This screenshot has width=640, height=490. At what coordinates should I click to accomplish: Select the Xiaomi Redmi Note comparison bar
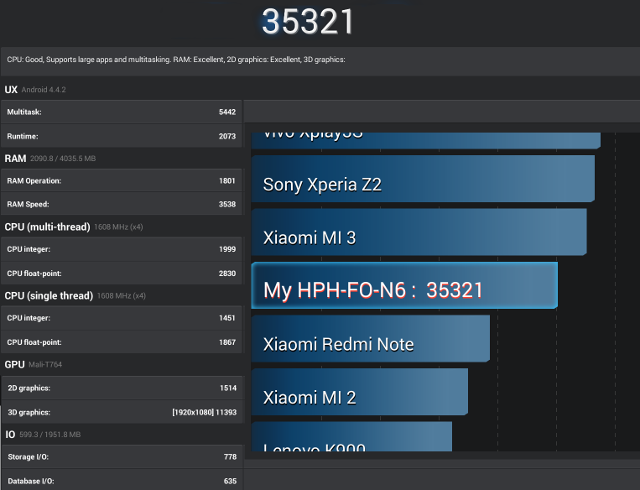[371, 339]
